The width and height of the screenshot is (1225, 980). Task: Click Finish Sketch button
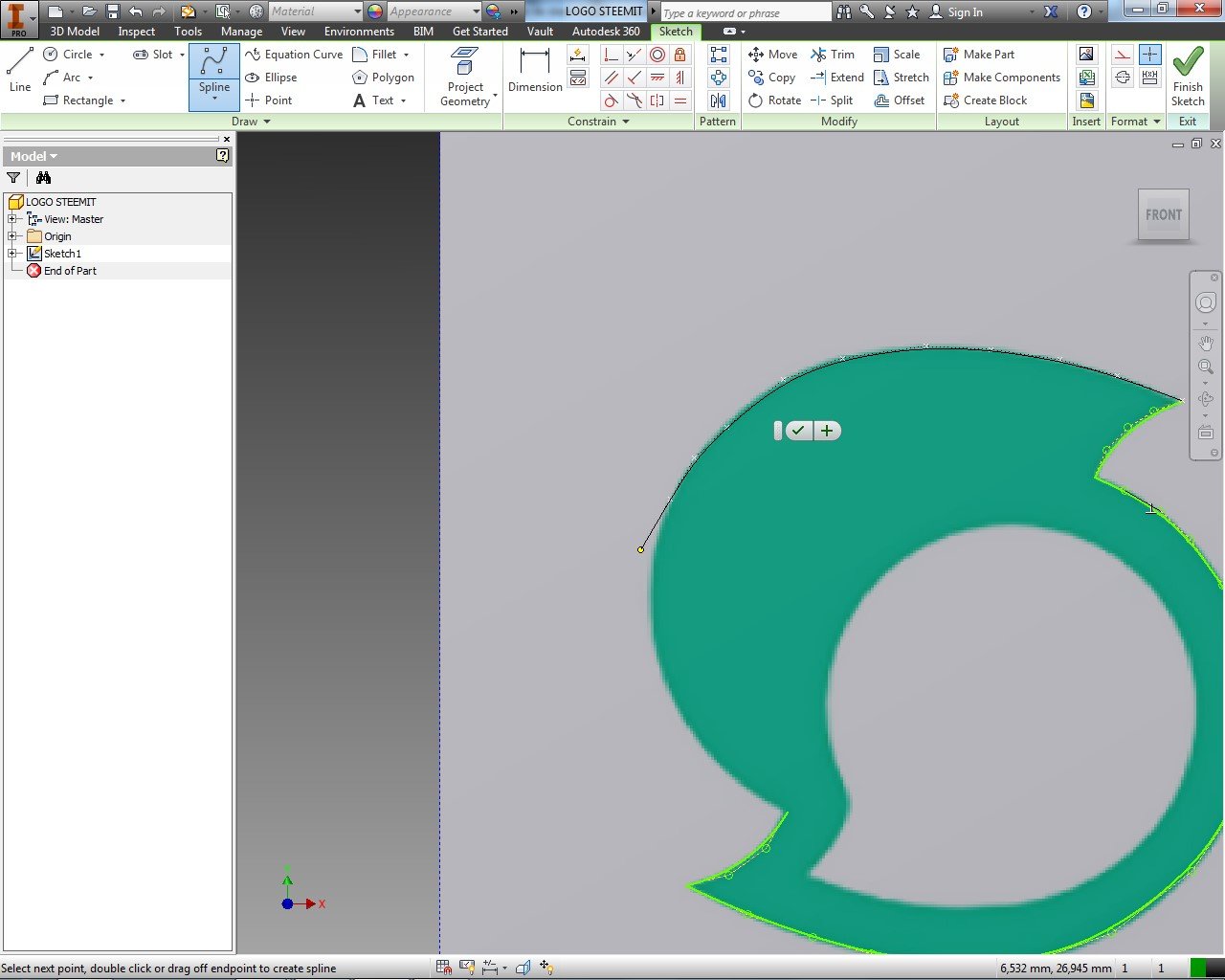pyautogui.click(x=1188, y=77)
